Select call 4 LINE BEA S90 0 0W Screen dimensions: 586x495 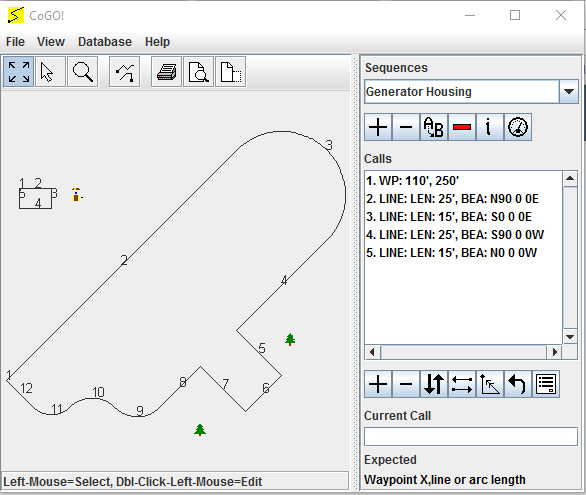(463, 235)
